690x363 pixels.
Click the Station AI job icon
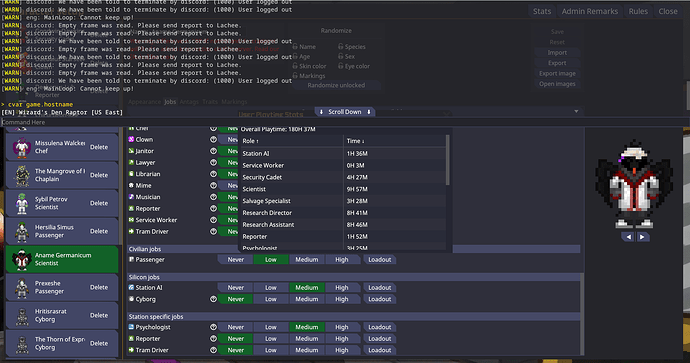click(131, 287)
